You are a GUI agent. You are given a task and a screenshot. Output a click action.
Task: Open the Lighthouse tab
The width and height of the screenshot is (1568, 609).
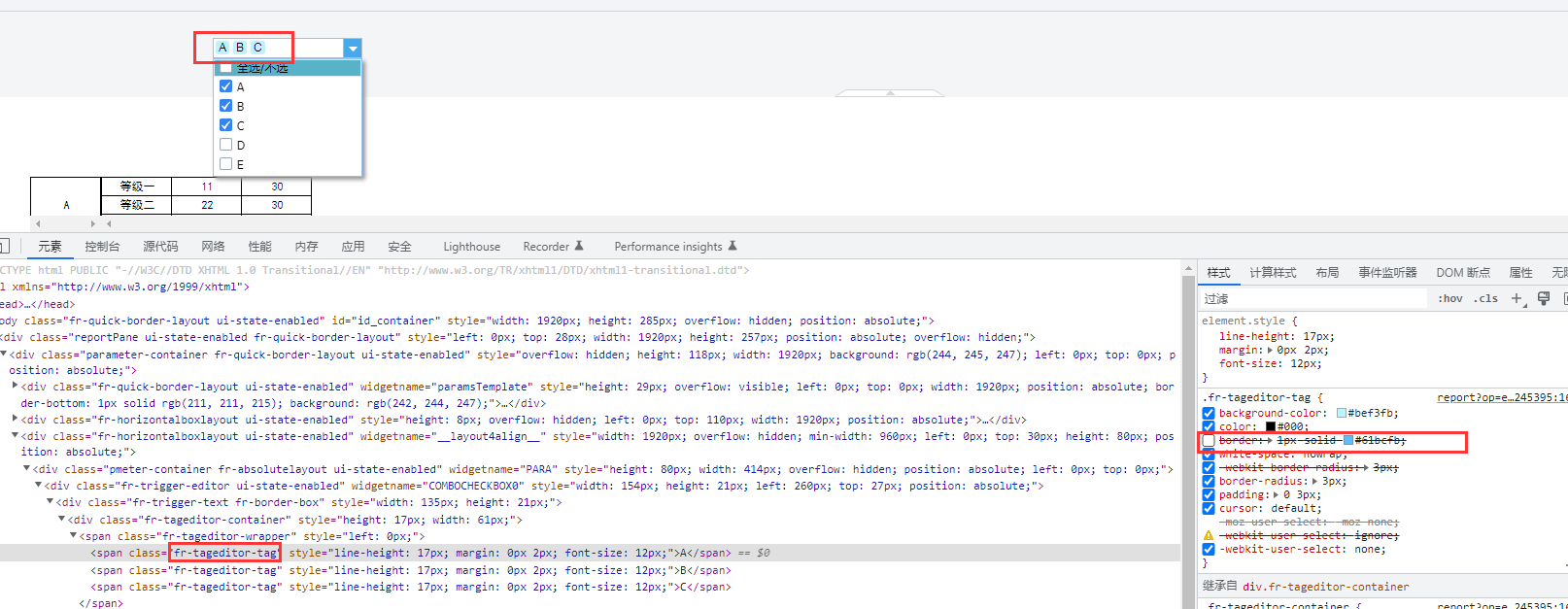pos(471,247)
